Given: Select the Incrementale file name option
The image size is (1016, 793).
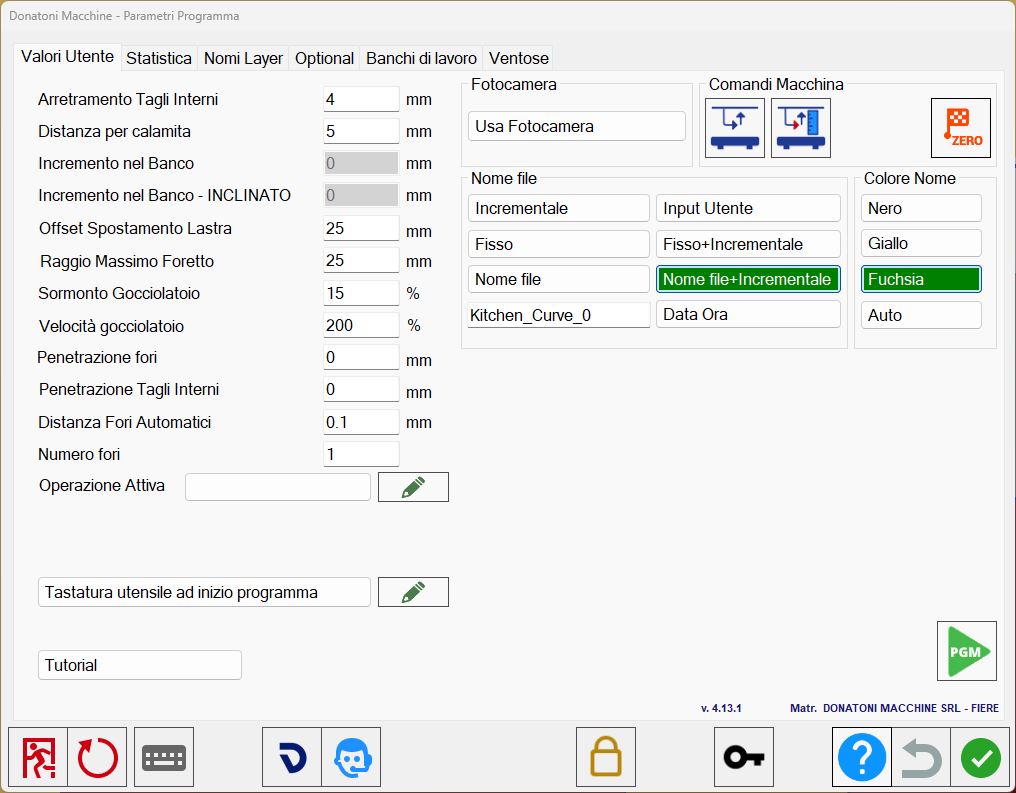Looking at the screenshot, I should point(559,208).
